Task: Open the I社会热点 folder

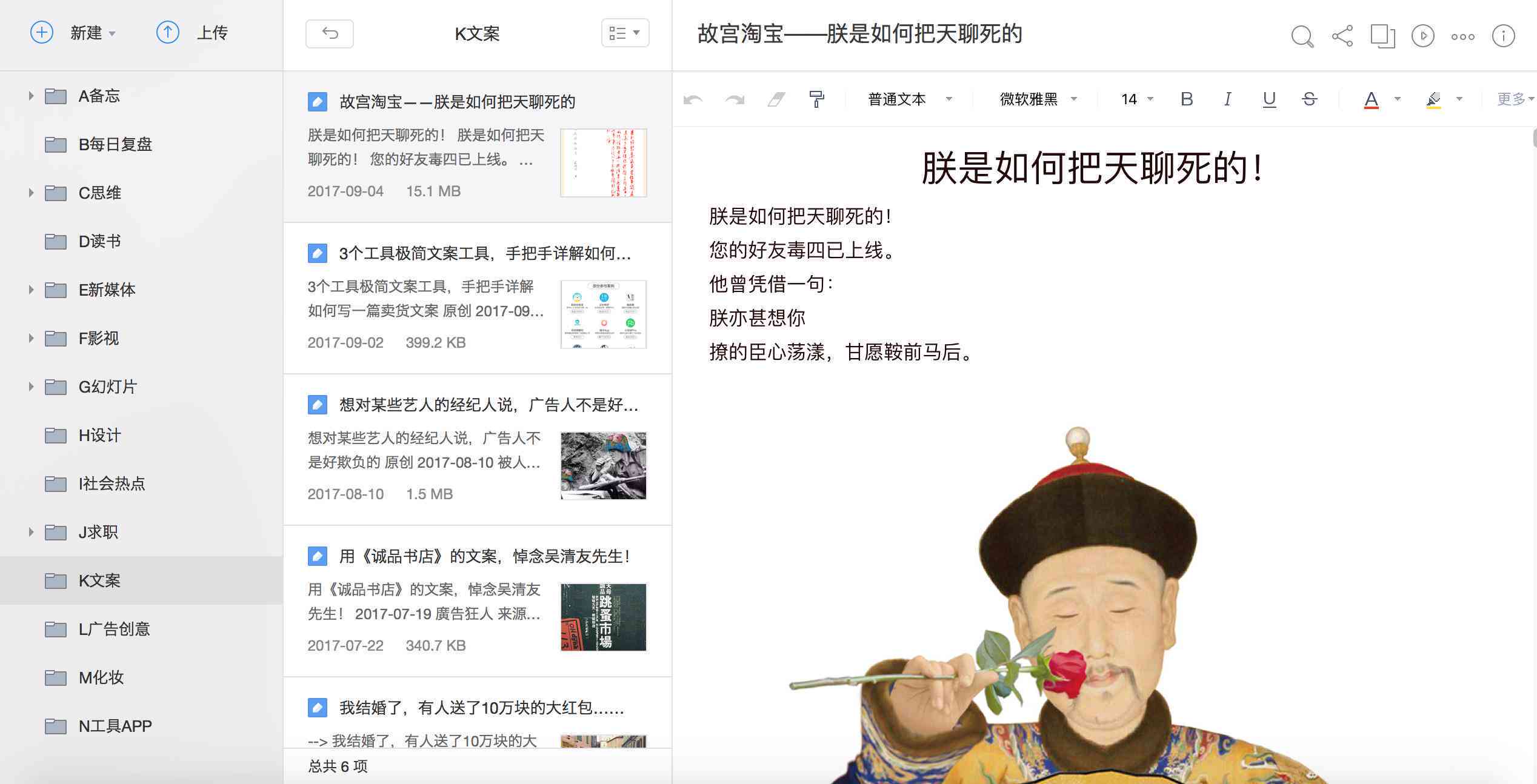Action: (141, 483)
